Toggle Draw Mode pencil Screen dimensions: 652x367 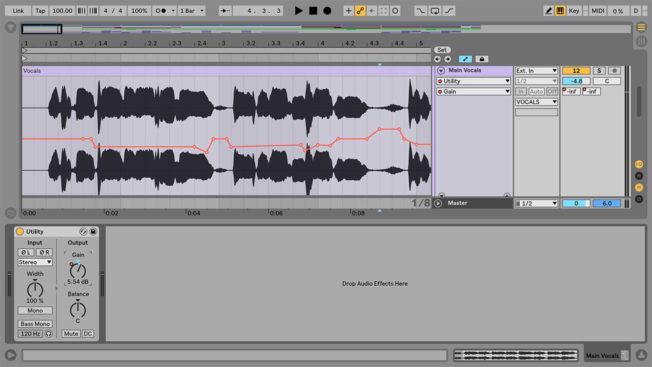[x=548, y=11]
